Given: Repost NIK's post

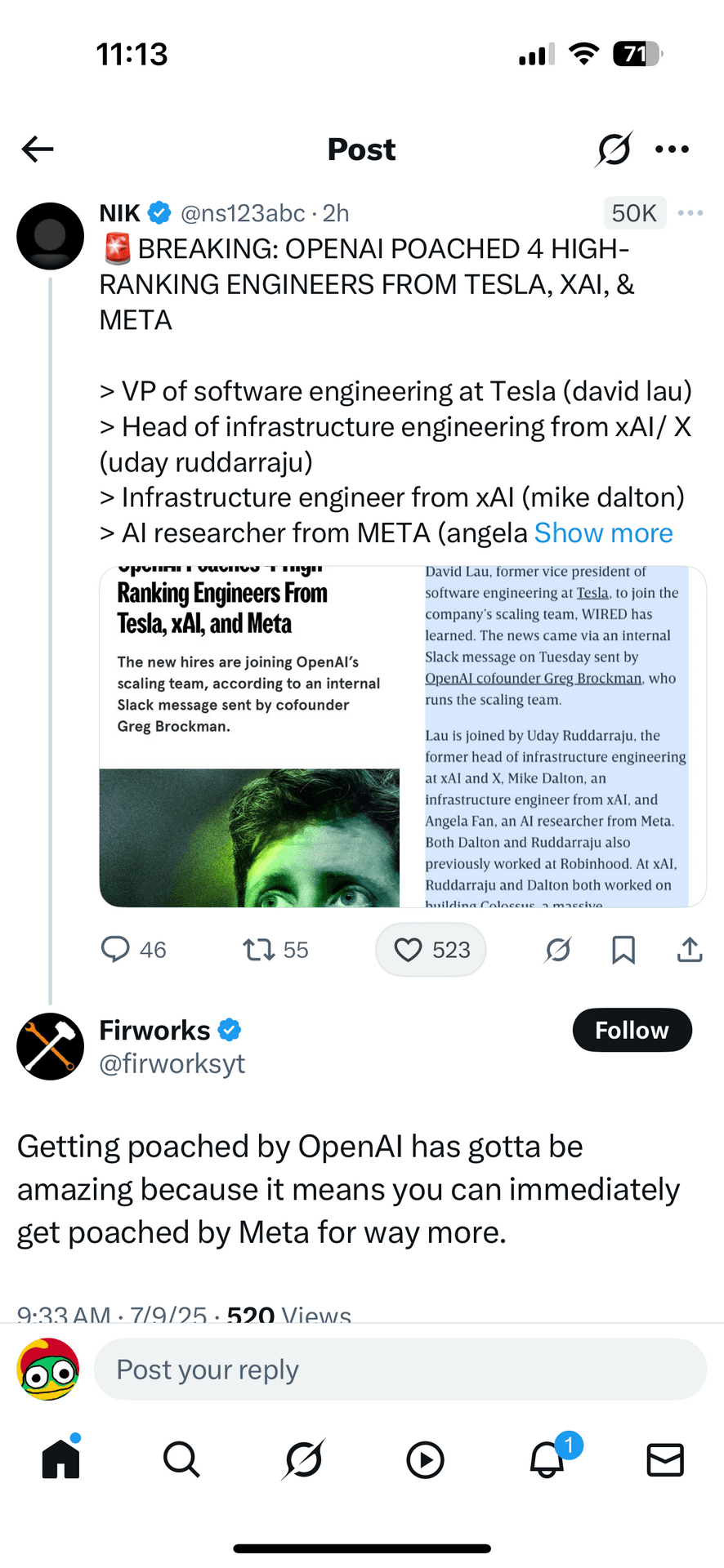Looking at the screenshot, I should point(259,949).
